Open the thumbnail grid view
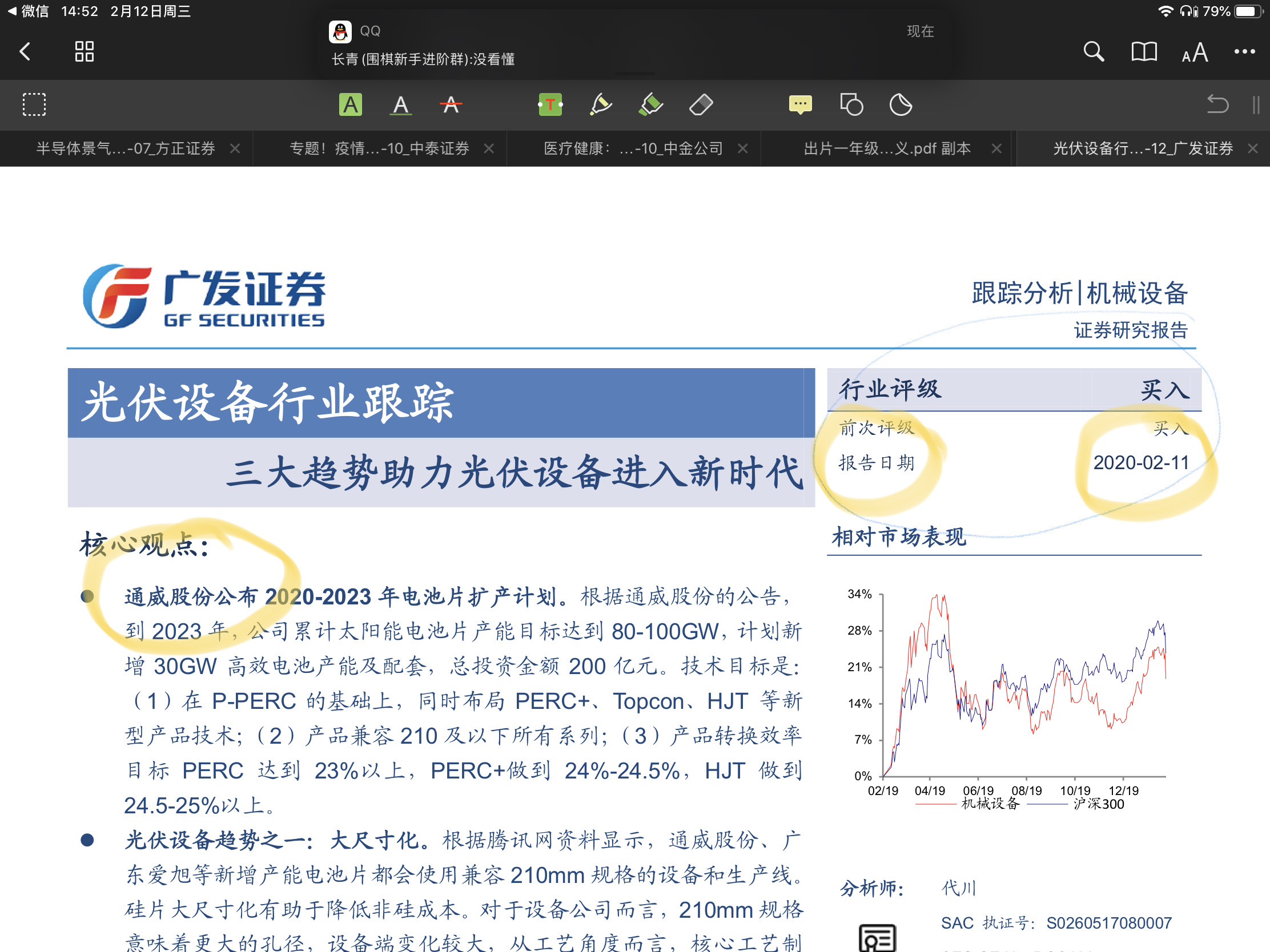This screenshot has height=952, width=1270. coord(85,51)
